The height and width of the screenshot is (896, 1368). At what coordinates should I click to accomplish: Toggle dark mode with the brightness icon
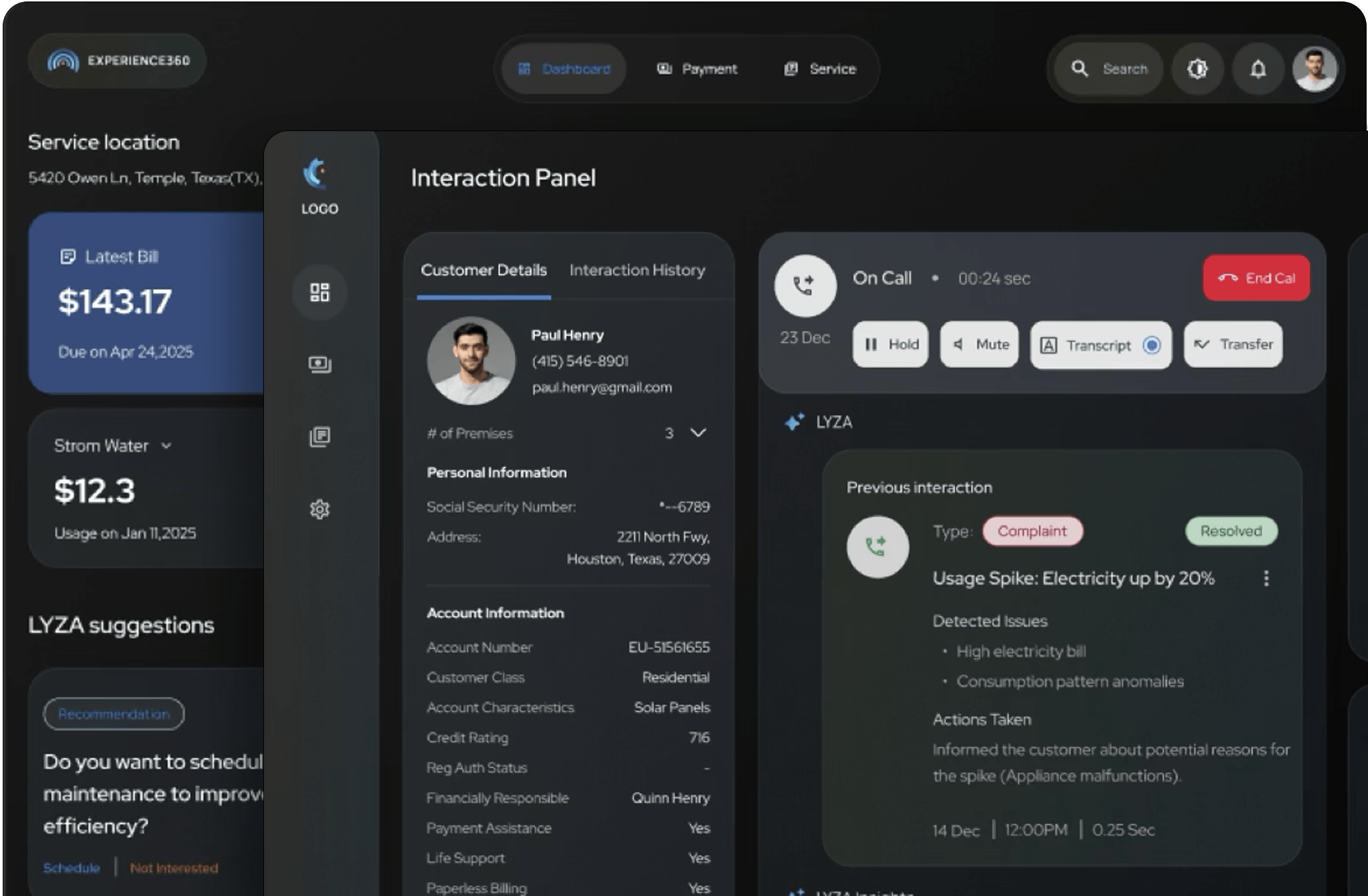coord(1197,68)
